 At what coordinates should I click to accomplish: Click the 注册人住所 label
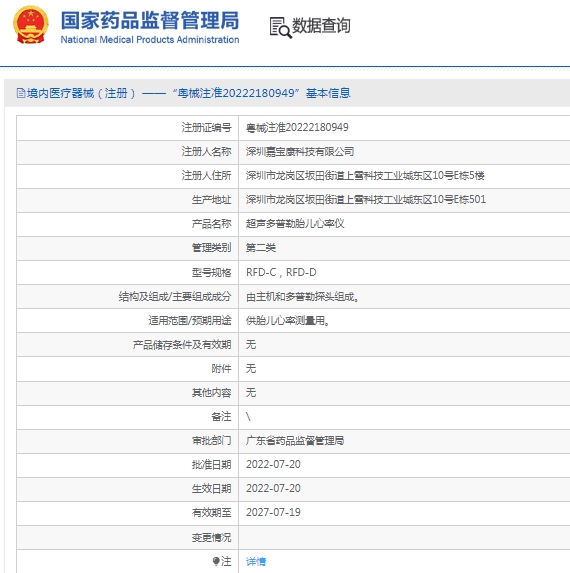click(x=206, y=175)
